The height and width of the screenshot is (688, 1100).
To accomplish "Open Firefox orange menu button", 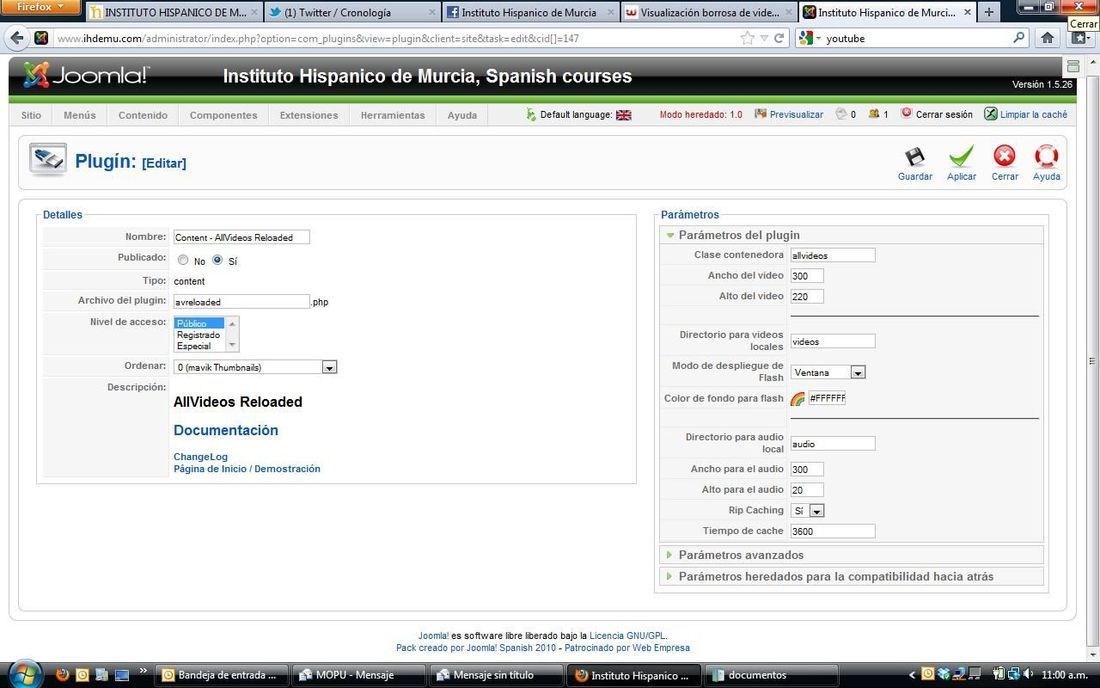I will point(41,7).
